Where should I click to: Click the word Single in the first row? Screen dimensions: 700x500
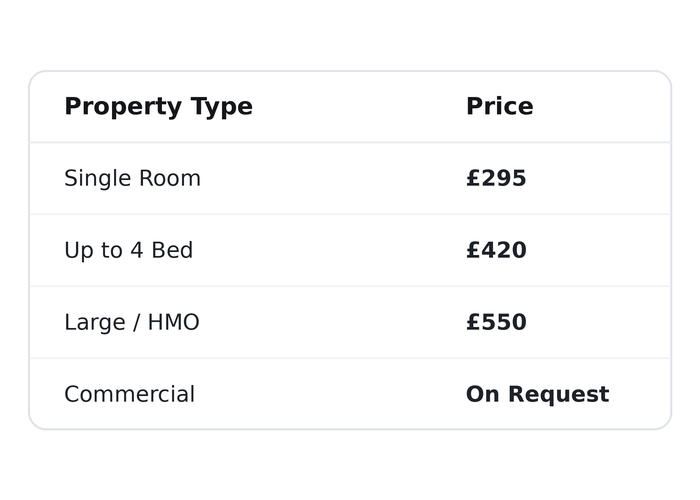point(98,179)
